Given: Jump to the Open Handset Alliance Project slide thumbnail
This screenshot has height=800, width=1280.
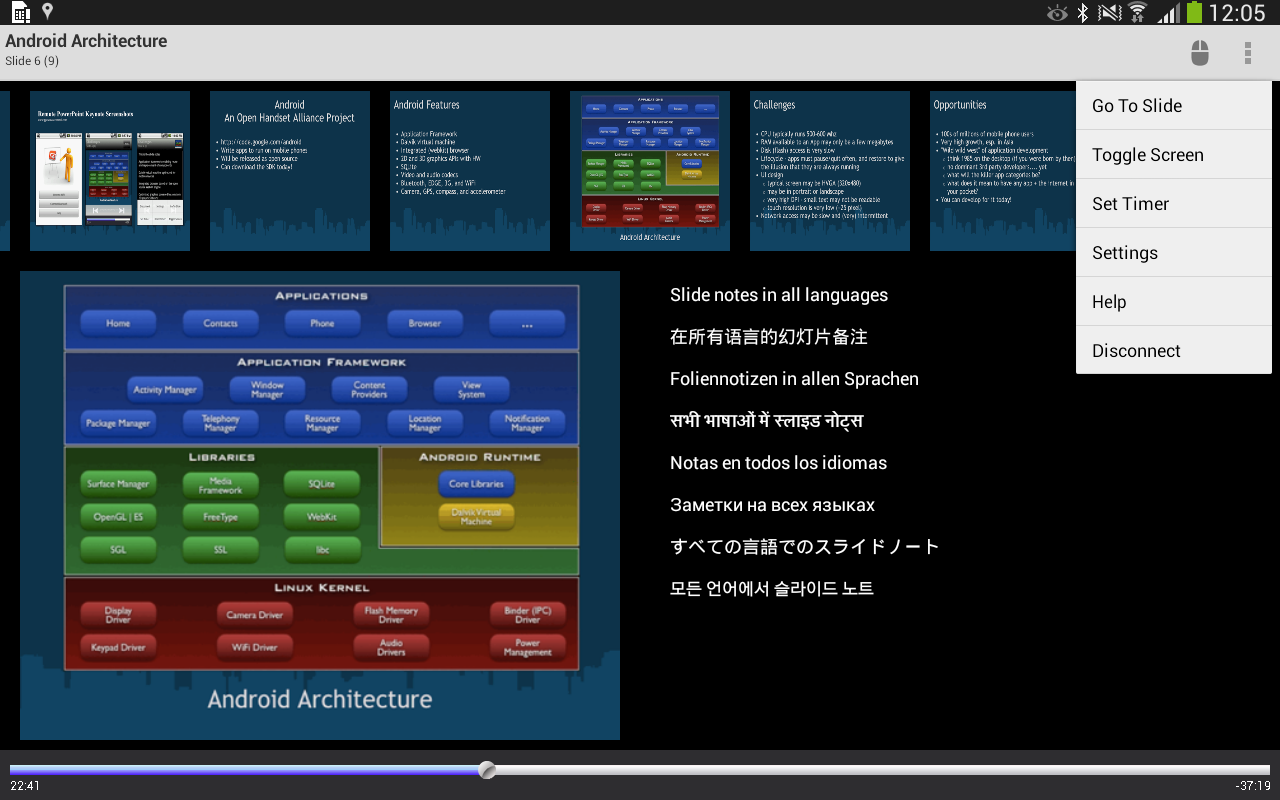Looking at the screenshot, I should tap(290, 171).
